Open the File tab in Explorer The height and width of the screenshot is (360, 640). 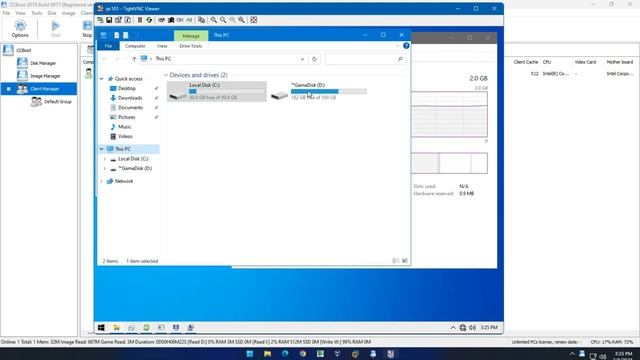coord(108,46)
